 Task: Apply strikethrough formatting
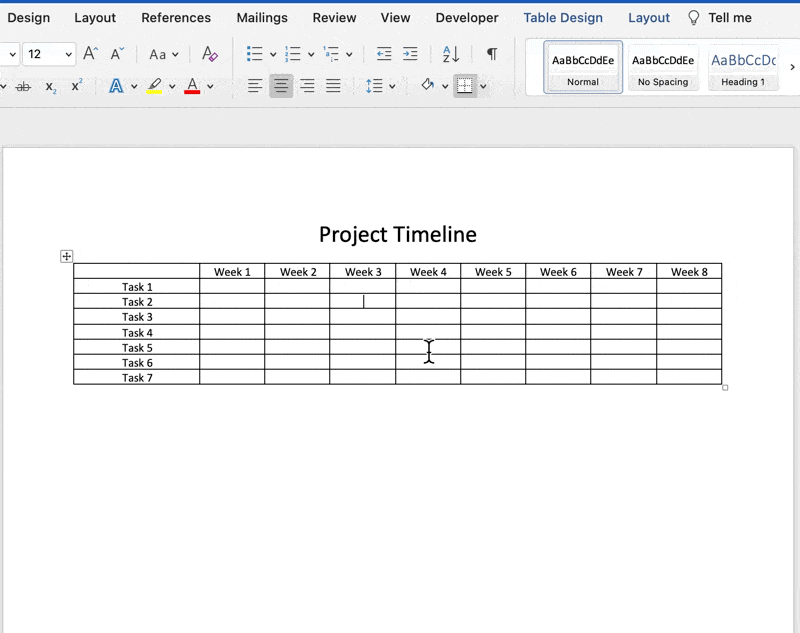[23, 86]
